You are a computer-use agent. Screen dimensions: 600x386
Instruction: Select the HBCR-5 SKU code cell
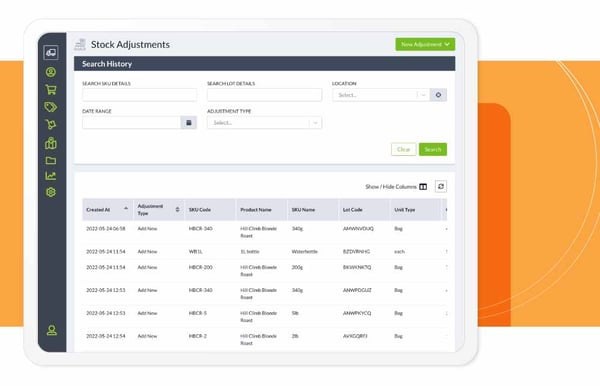(x=197, y=313)
